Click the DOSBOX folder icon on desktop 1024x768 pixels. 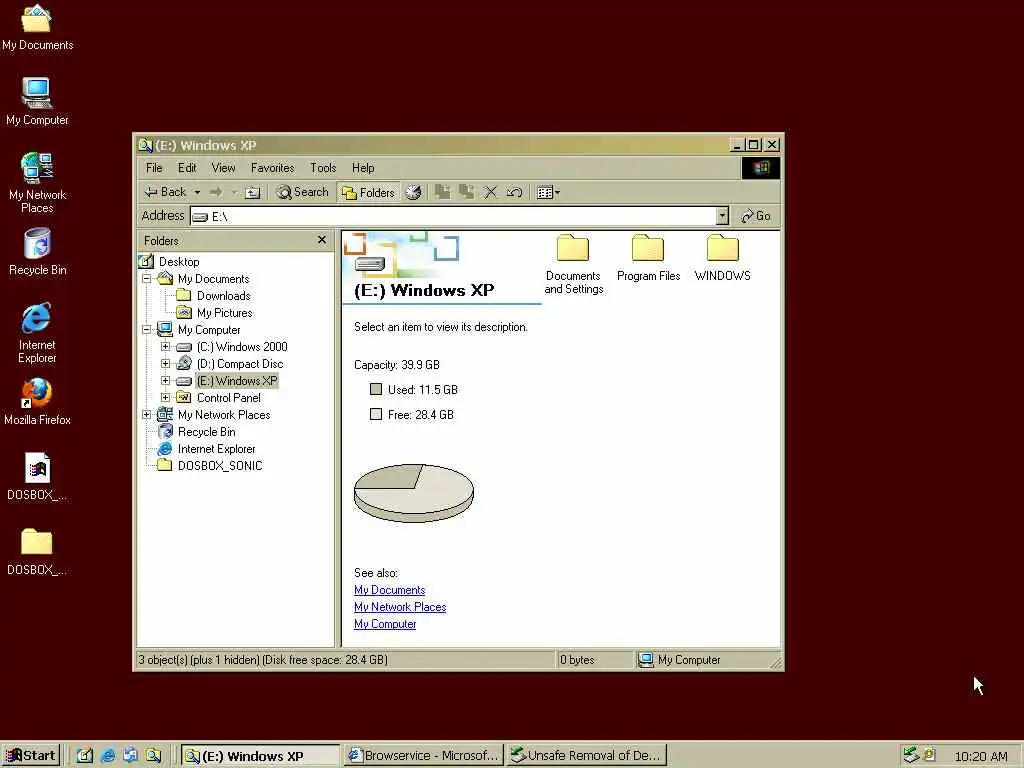(x=37, y=552)
